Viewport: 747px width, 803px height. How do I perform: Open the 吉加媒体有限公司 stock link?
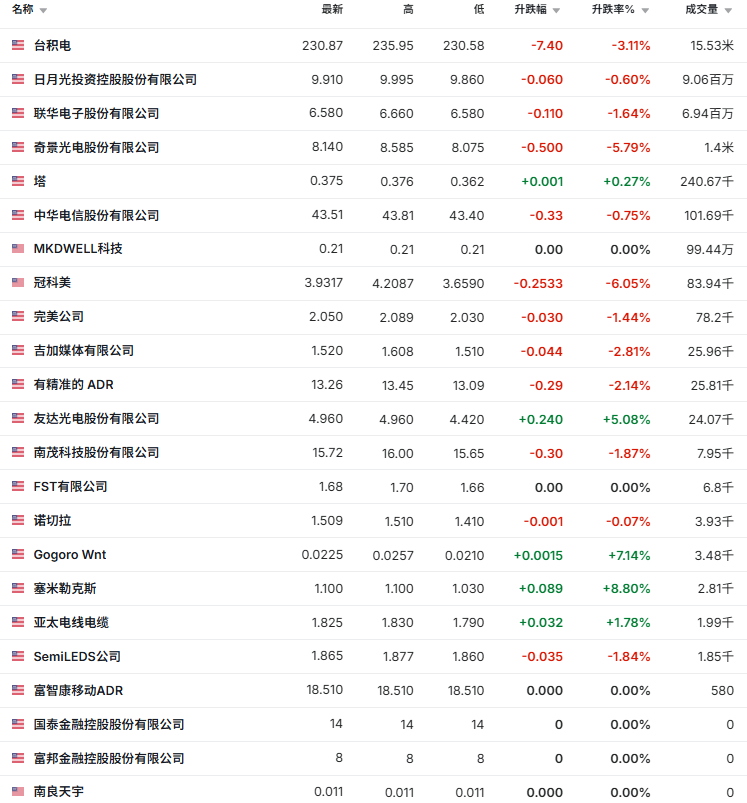coord(83,350)
